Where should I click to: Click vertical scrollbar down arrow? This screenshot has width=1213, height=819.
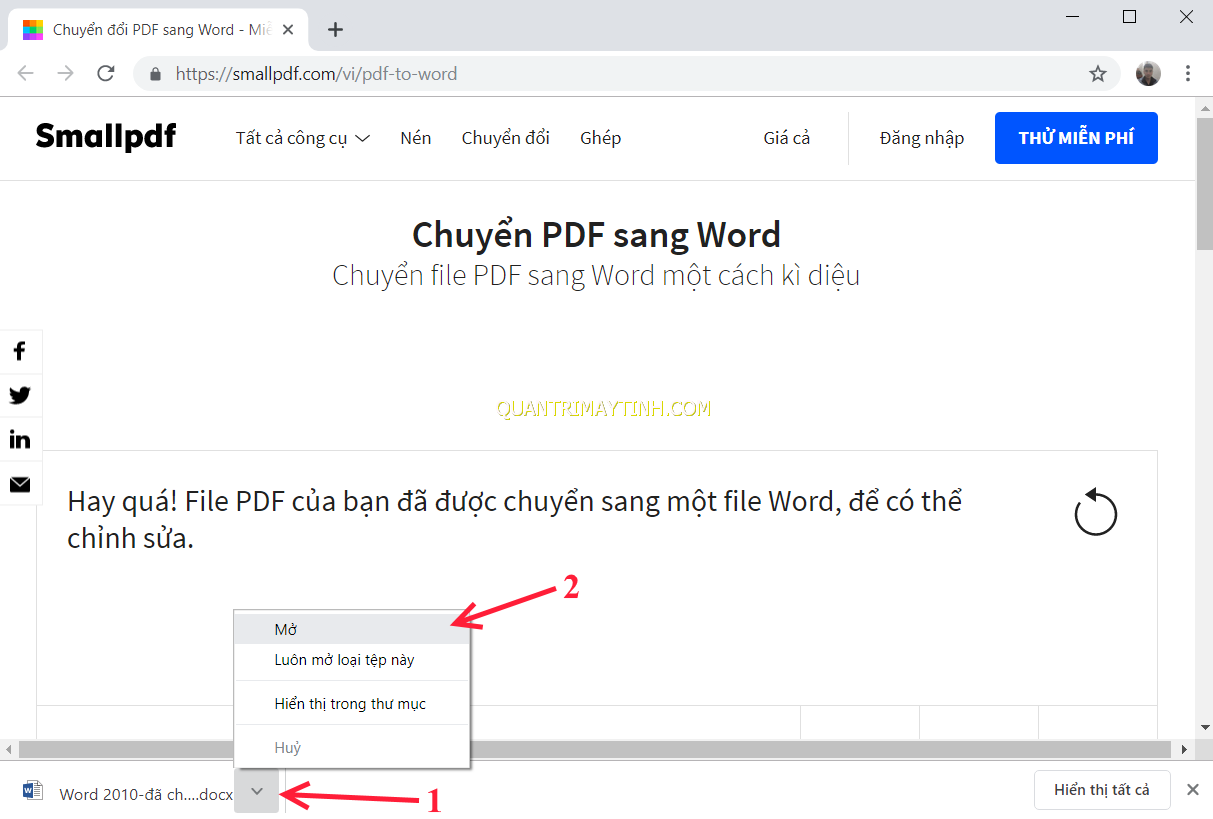click(1204, 729)
